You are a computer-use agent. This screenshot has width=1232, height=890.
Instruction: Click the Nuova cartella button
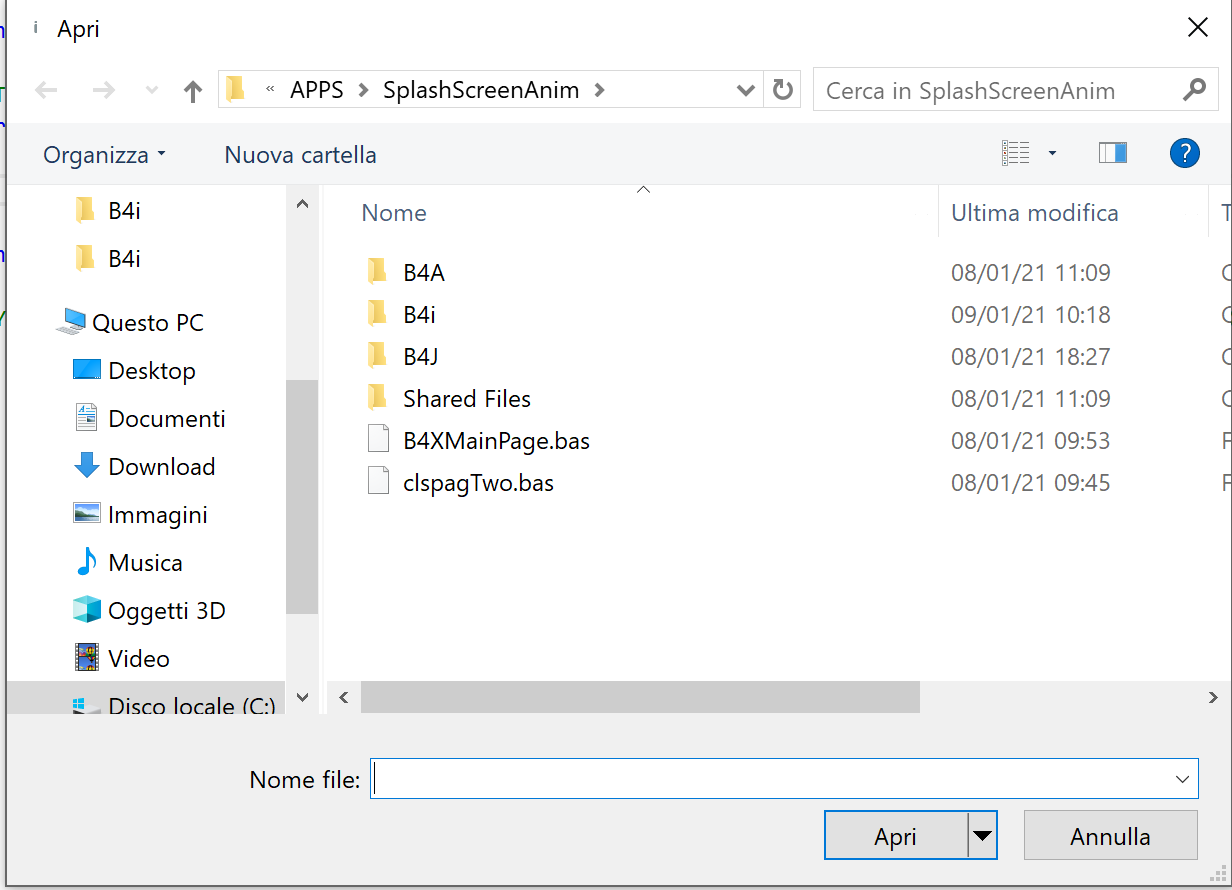[x=300, y=155]
